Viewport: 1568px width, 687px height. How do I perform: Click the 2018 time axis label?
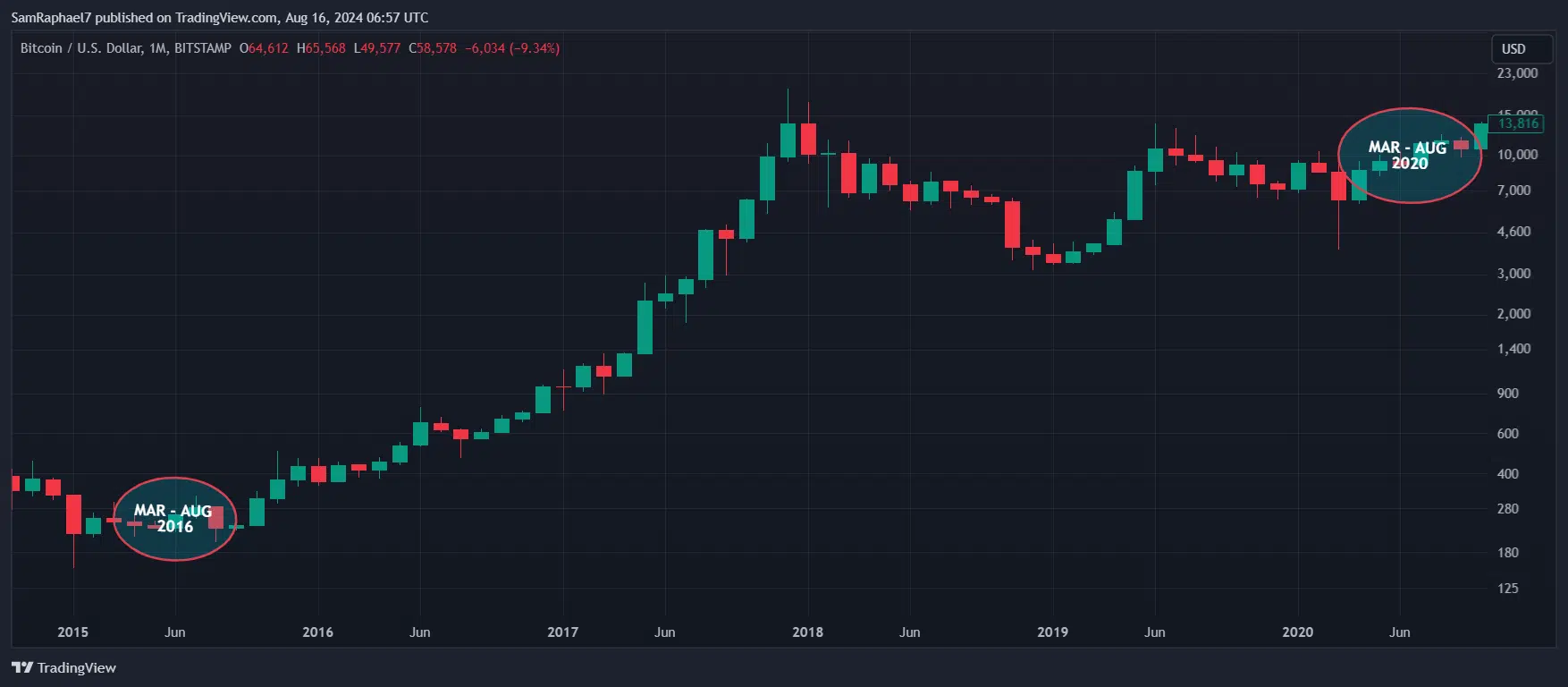pyautogui.click(x=807, y=632)
